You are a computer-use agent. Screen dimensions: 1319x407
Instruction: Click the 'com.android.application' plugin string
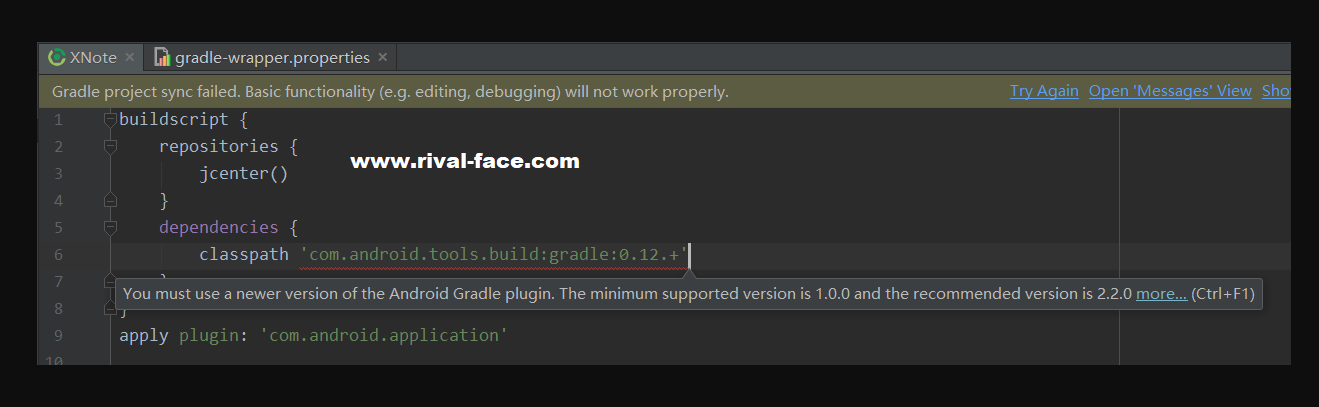(x=384, y=335)
